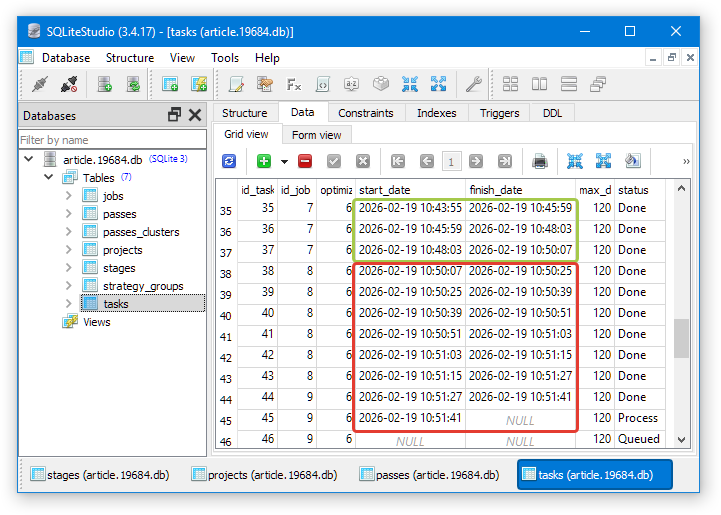Sort by the status column header
This screenshot has height=515, width=721.
pos(639,190)
